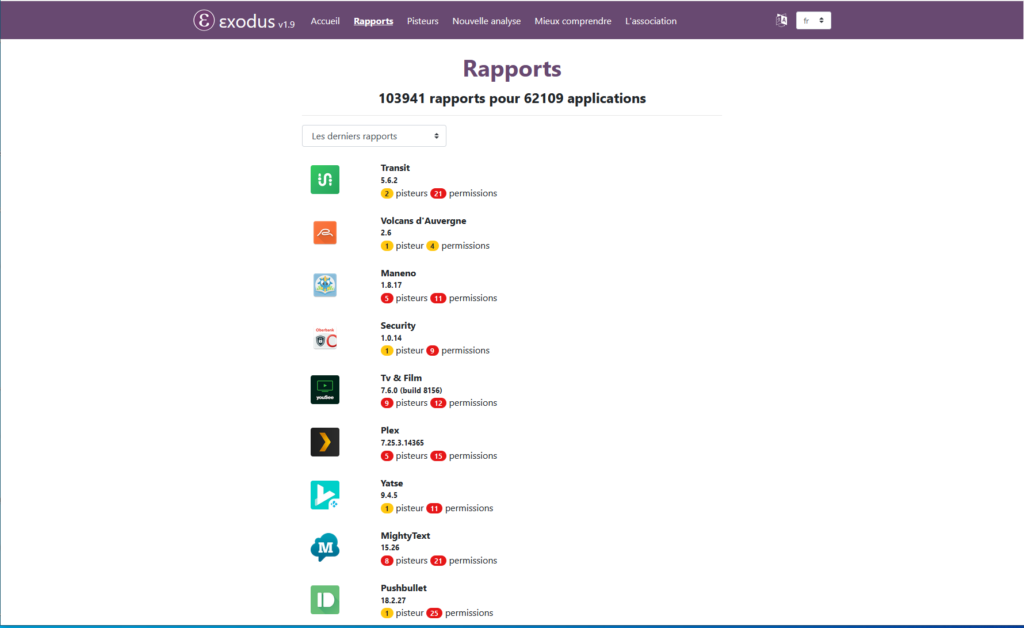Click version text '15.26'

pos(390,548)
